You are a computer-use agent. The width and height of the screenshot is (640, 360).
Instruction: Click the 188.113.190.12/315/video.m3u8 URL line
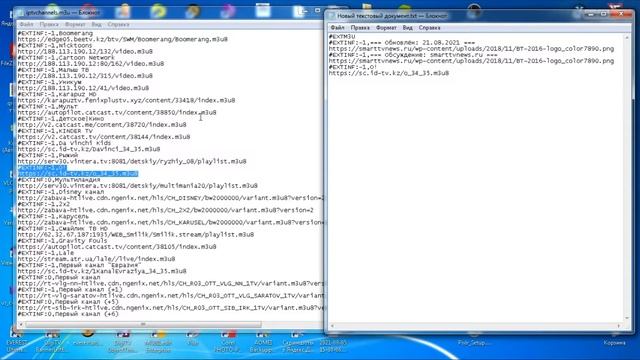pos(85,76)
